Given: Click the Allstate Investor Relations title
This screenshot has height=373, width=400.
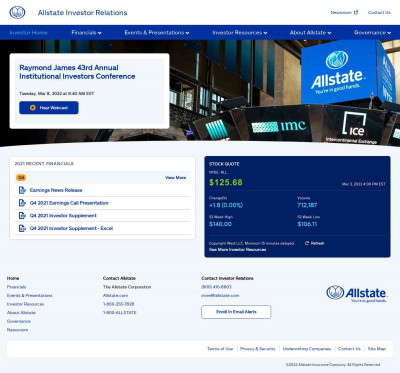Looking at the screenshot, I should click(82, 13).
